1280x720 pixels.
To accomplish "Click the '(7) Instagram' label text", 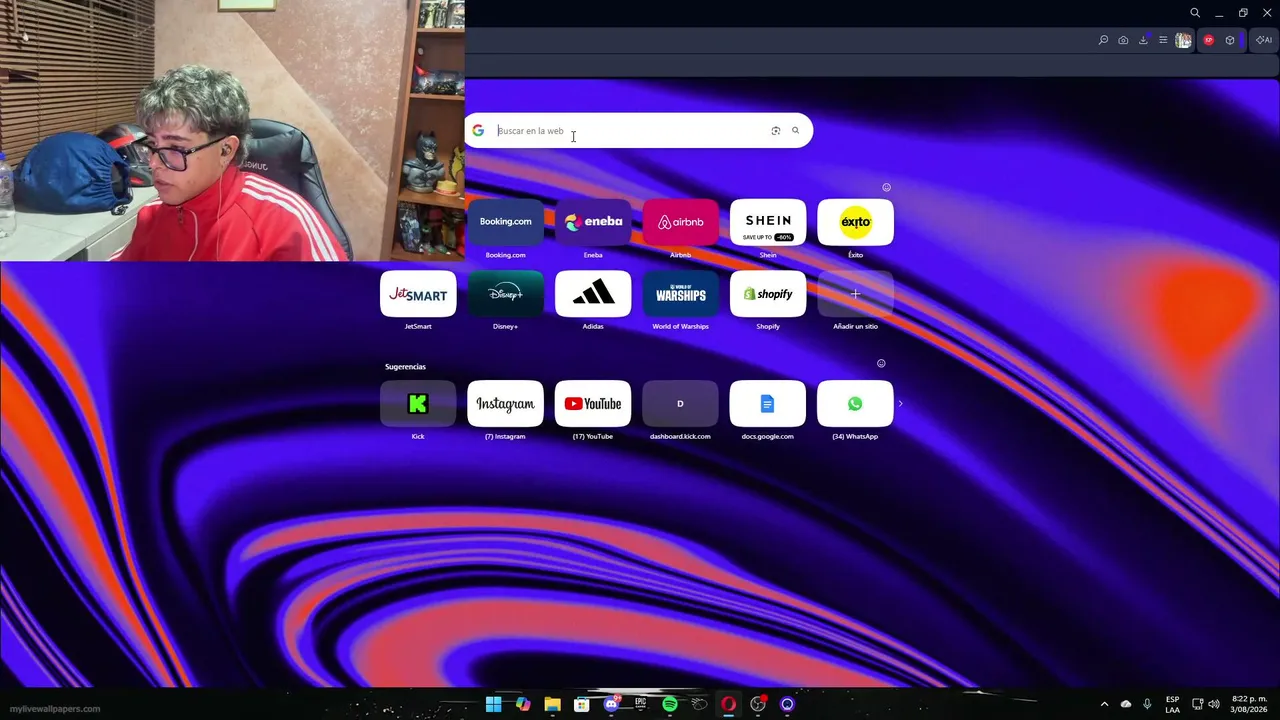I will coord(505,437).
